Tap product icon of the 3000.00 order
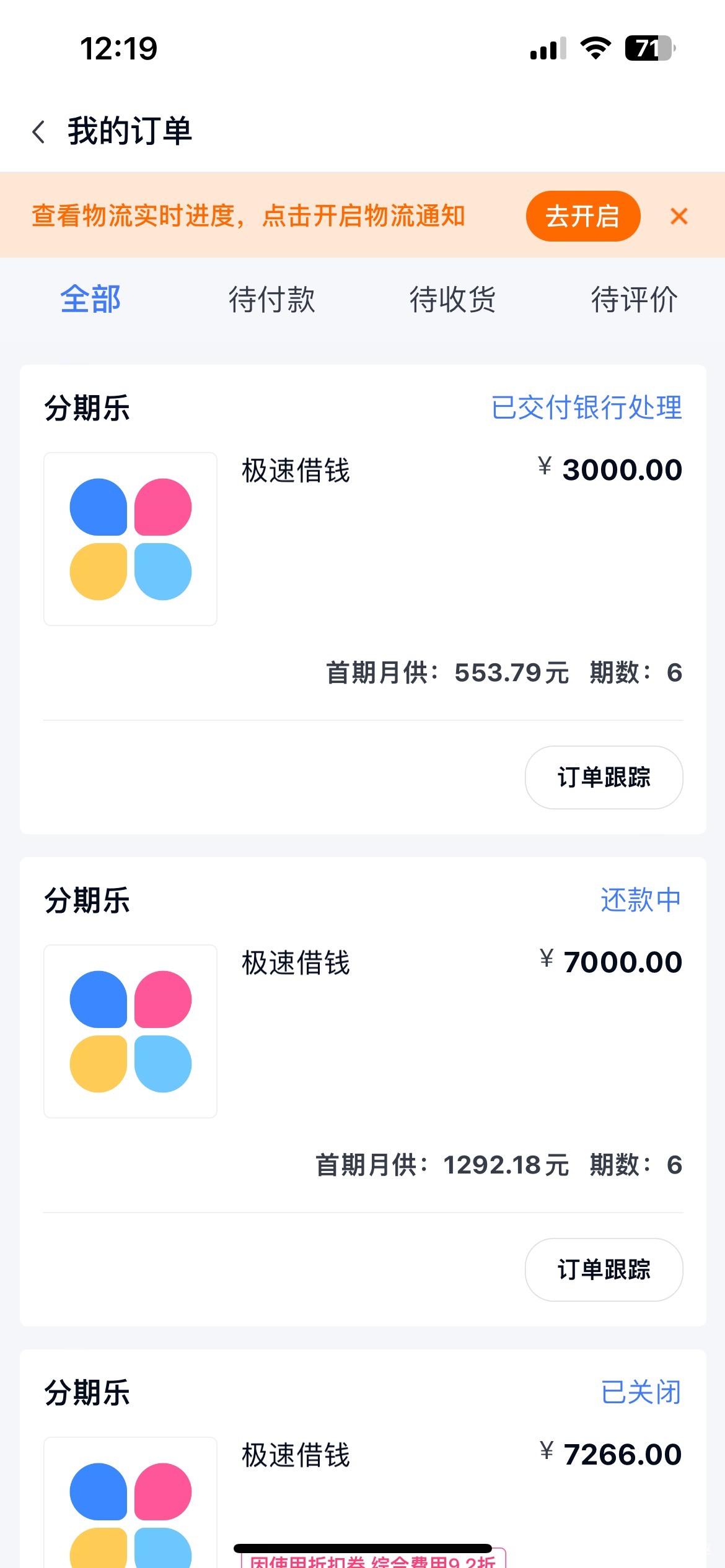This screenshot has height=1568, width=725. pyautogui.click(x=130, y=539)
